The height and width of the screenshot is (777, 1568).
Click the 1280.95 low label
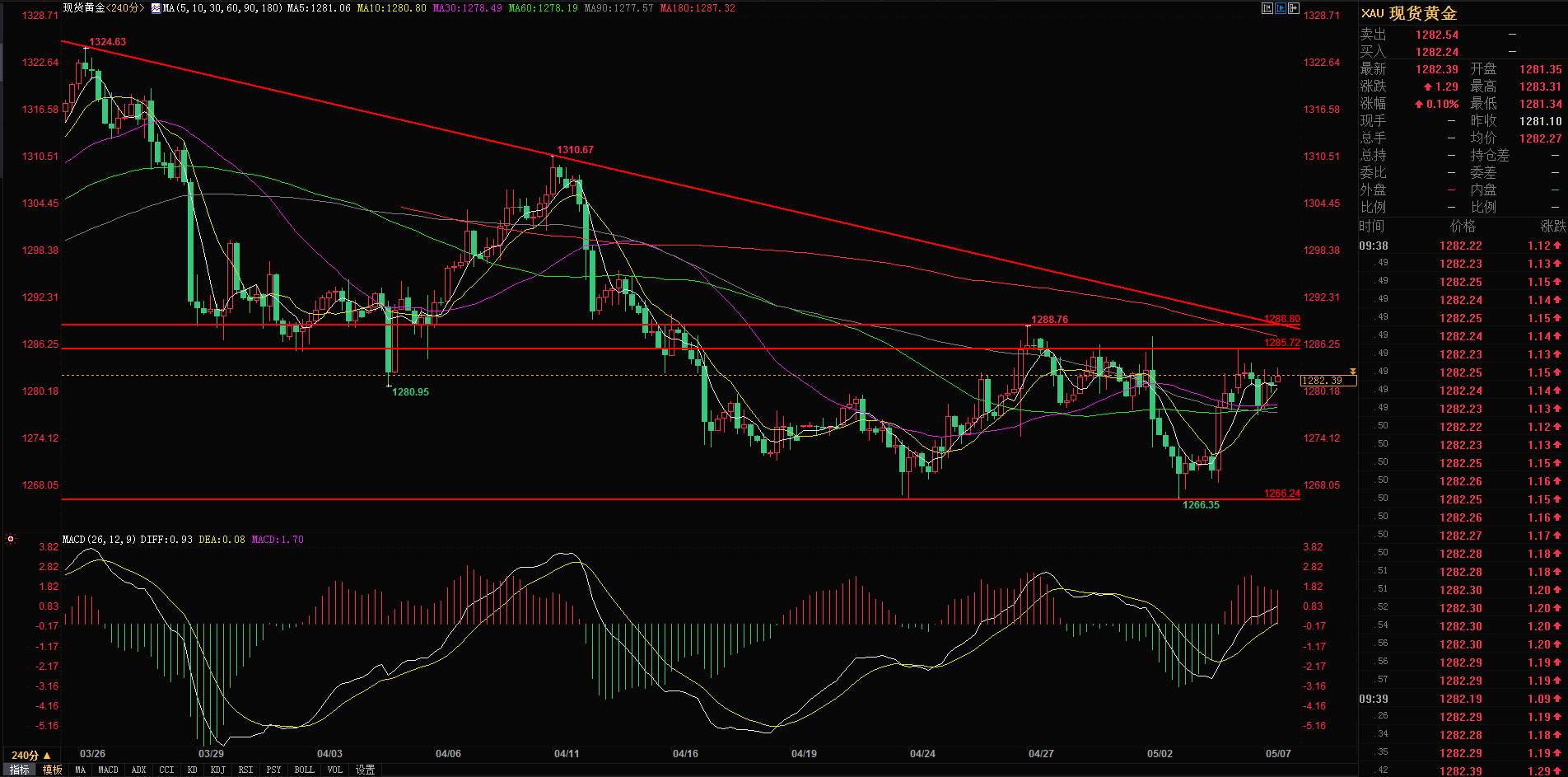click(410, 392)
